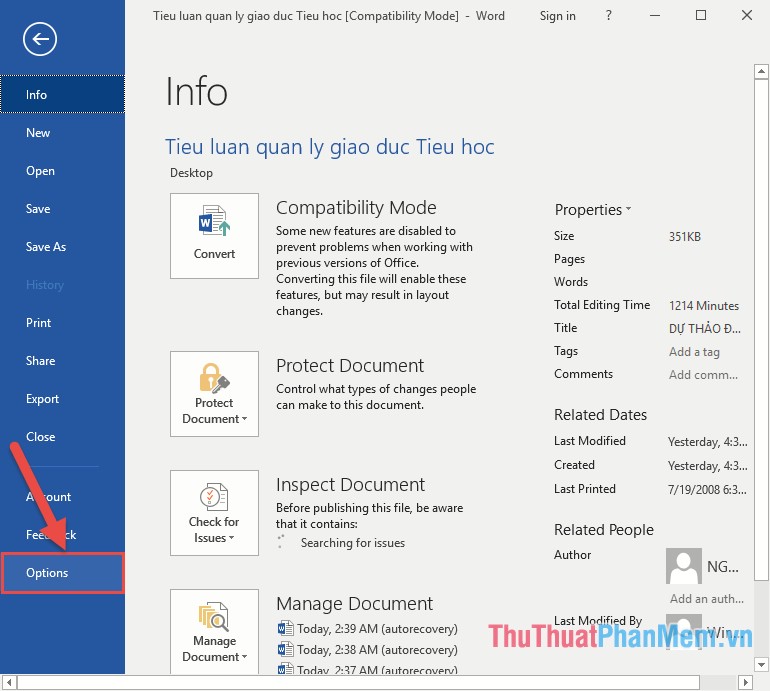This screenshot has width=770, height=691.
Task: Click Sign in at the top
Action: [557, 16]
